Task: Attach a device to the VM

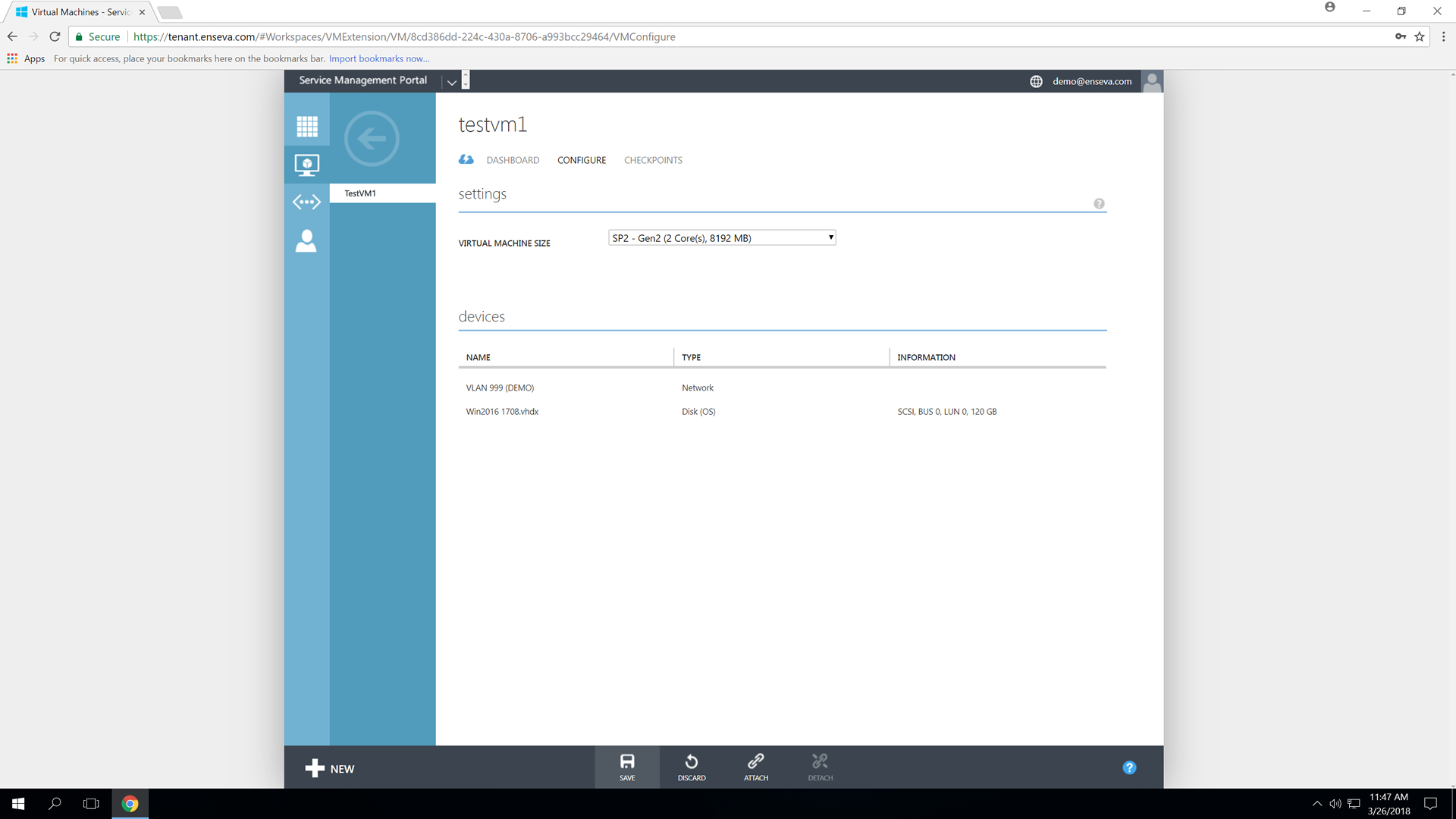Action: point(756,767)
